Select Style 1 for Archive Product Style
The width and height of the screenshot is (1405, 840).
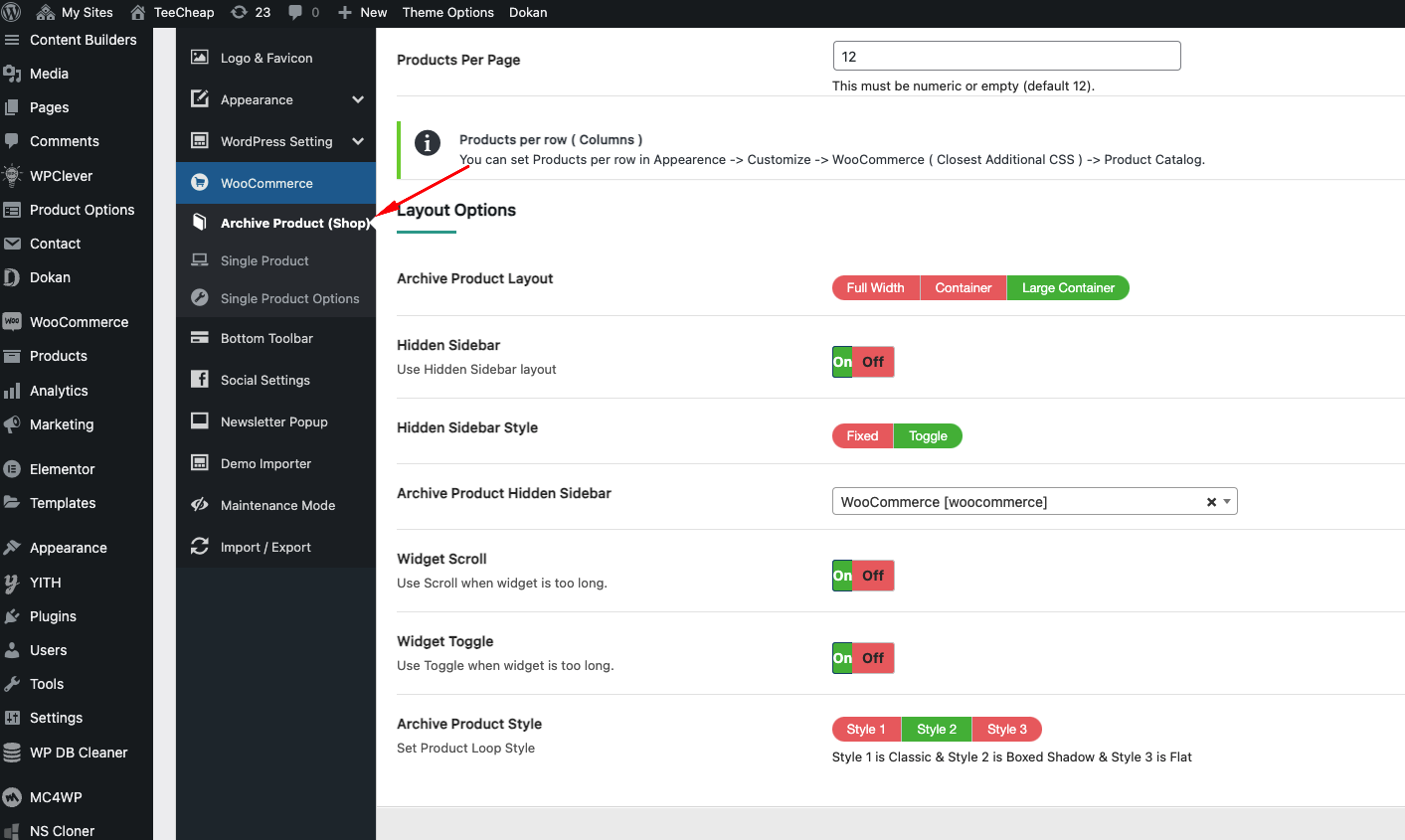[x=865, y=729]
